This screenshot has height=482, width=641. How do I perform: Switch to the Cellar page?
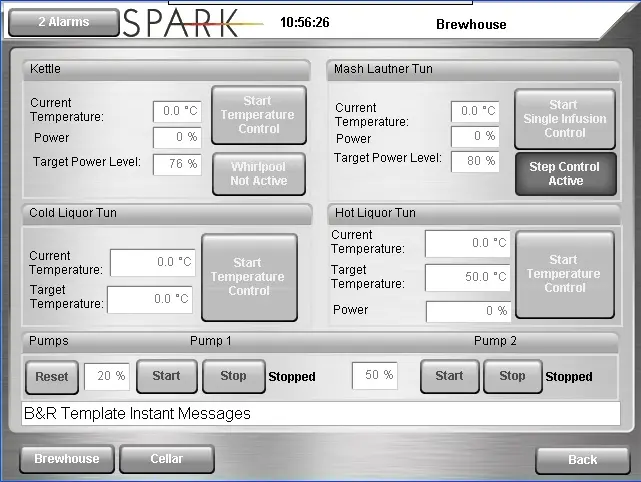click(x=167, y=459)
